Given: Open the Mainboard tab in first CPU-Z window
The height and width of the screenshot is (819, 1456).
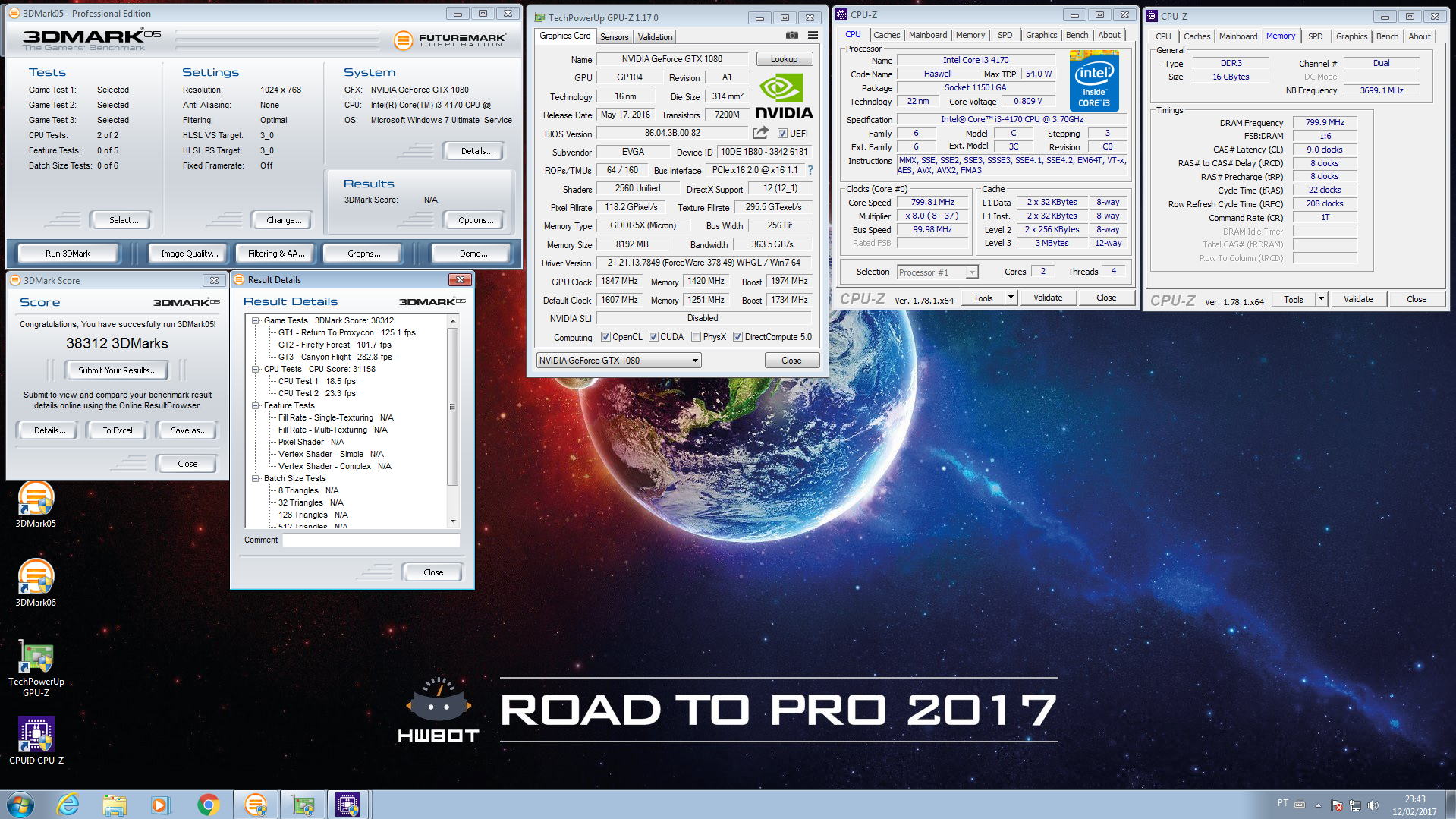Looking at the screenshot, I should click(x=927, y=35).
